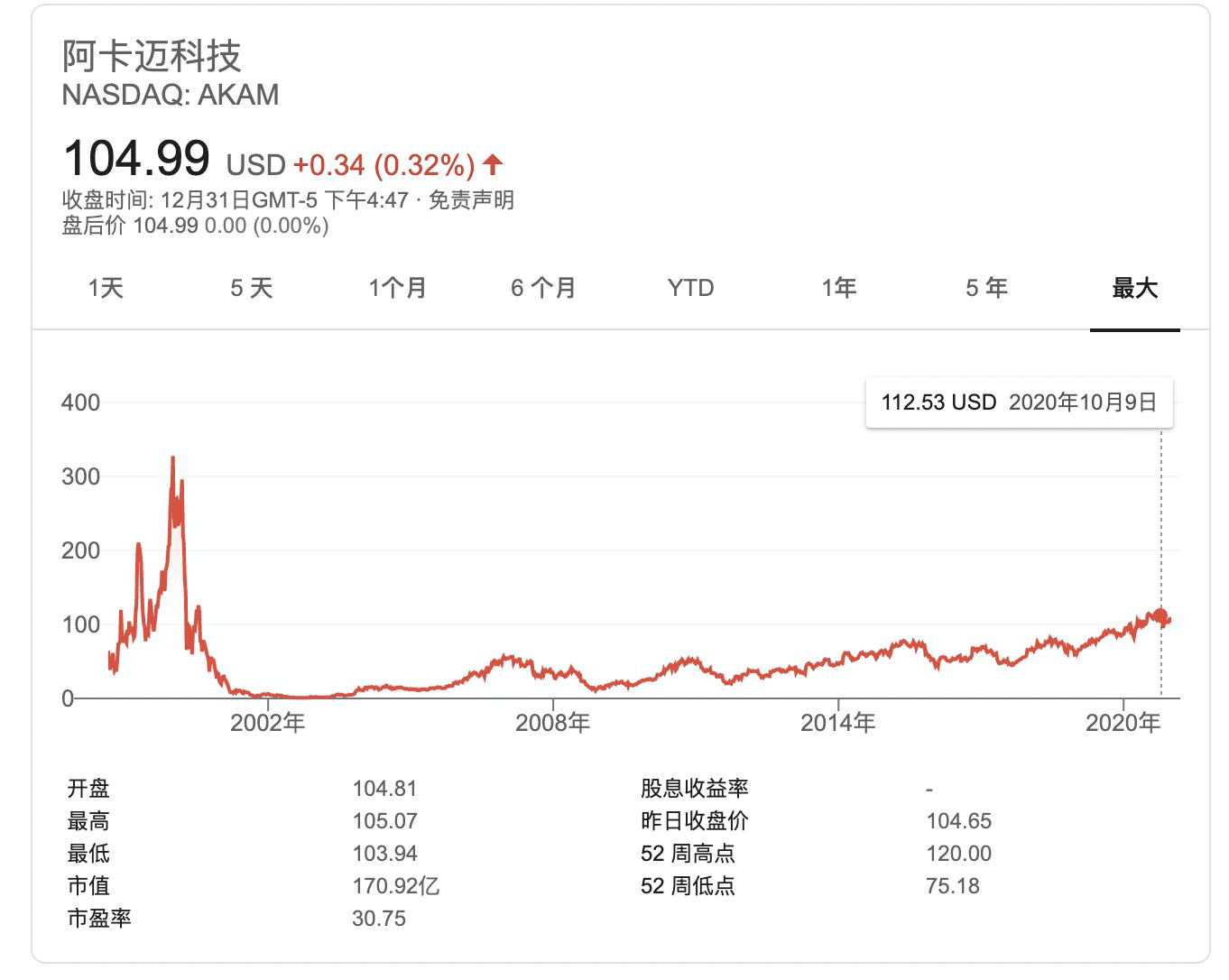Show the 6 个月 price range
The image size is (1229, 980).
543,288
